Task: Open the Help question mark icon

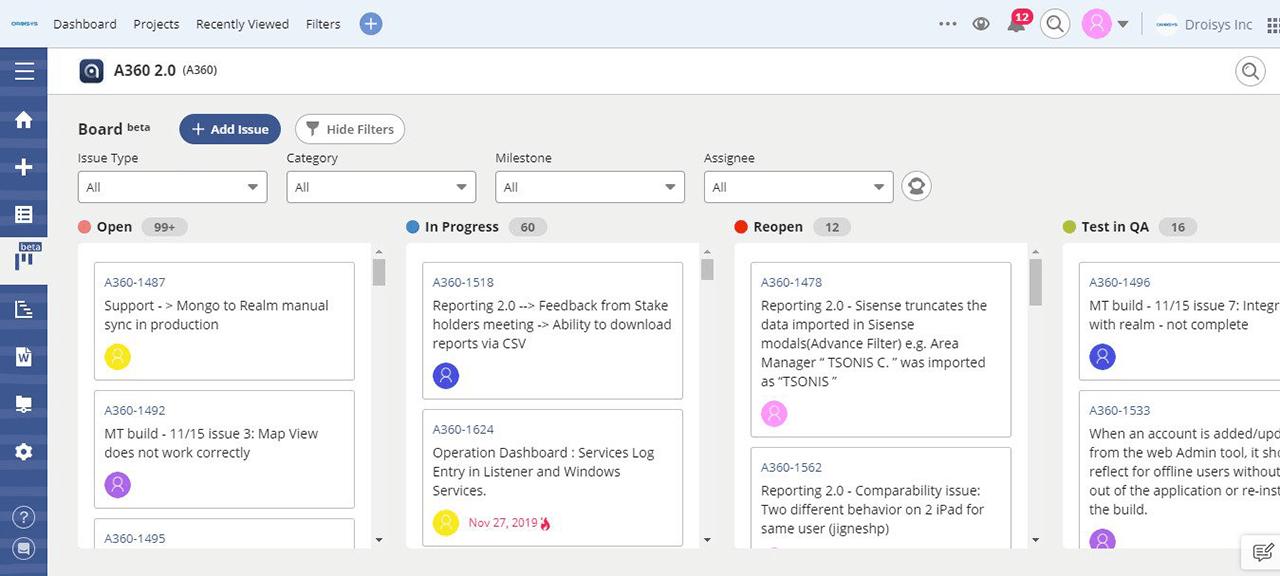Action: click(x=23, y=517)
